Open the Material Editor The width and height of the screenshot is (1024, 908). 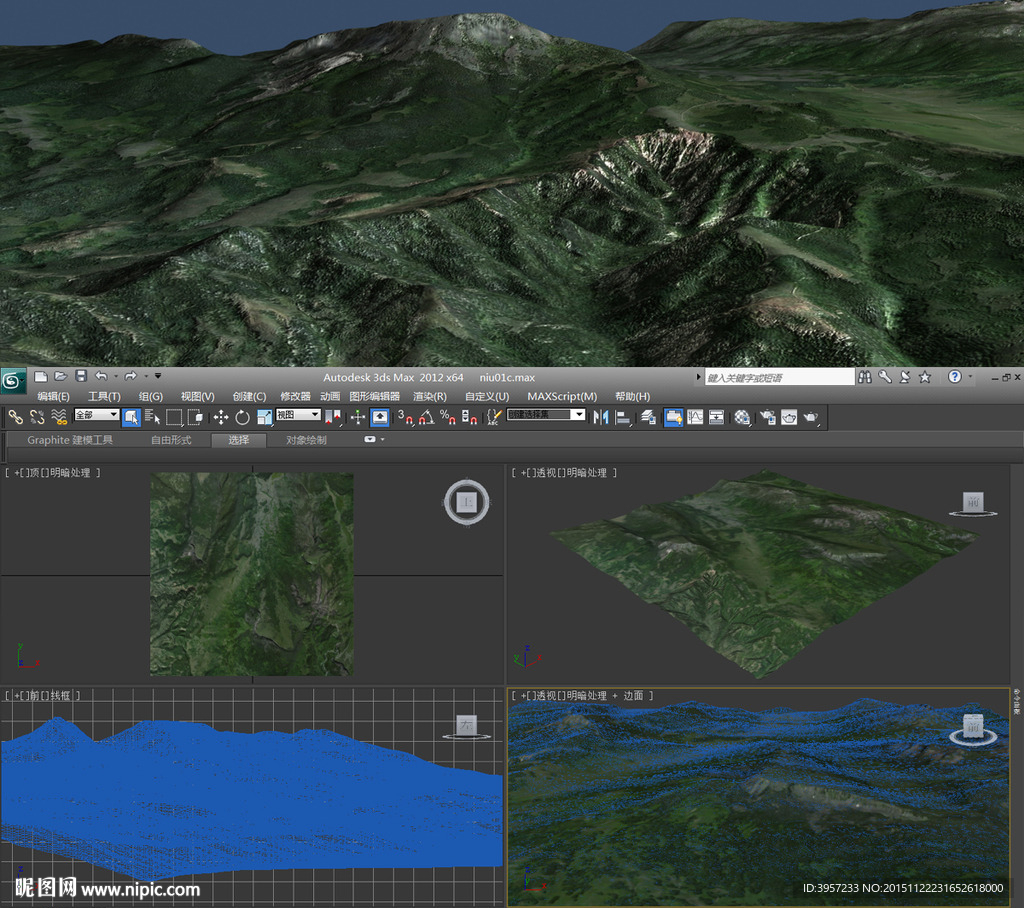coord(742,417)
